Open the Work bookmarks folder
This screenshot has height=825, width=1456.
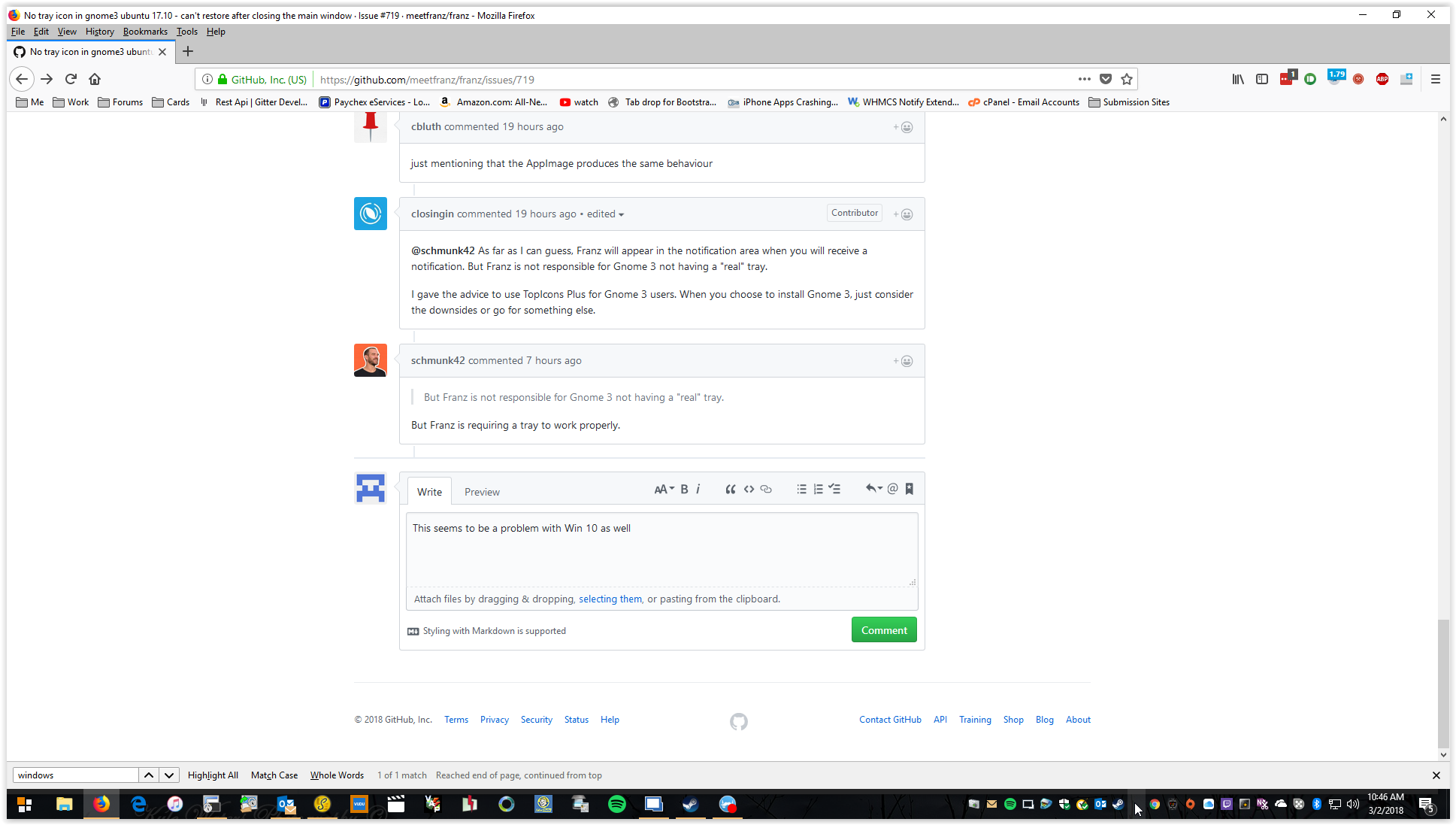(71, 102)
